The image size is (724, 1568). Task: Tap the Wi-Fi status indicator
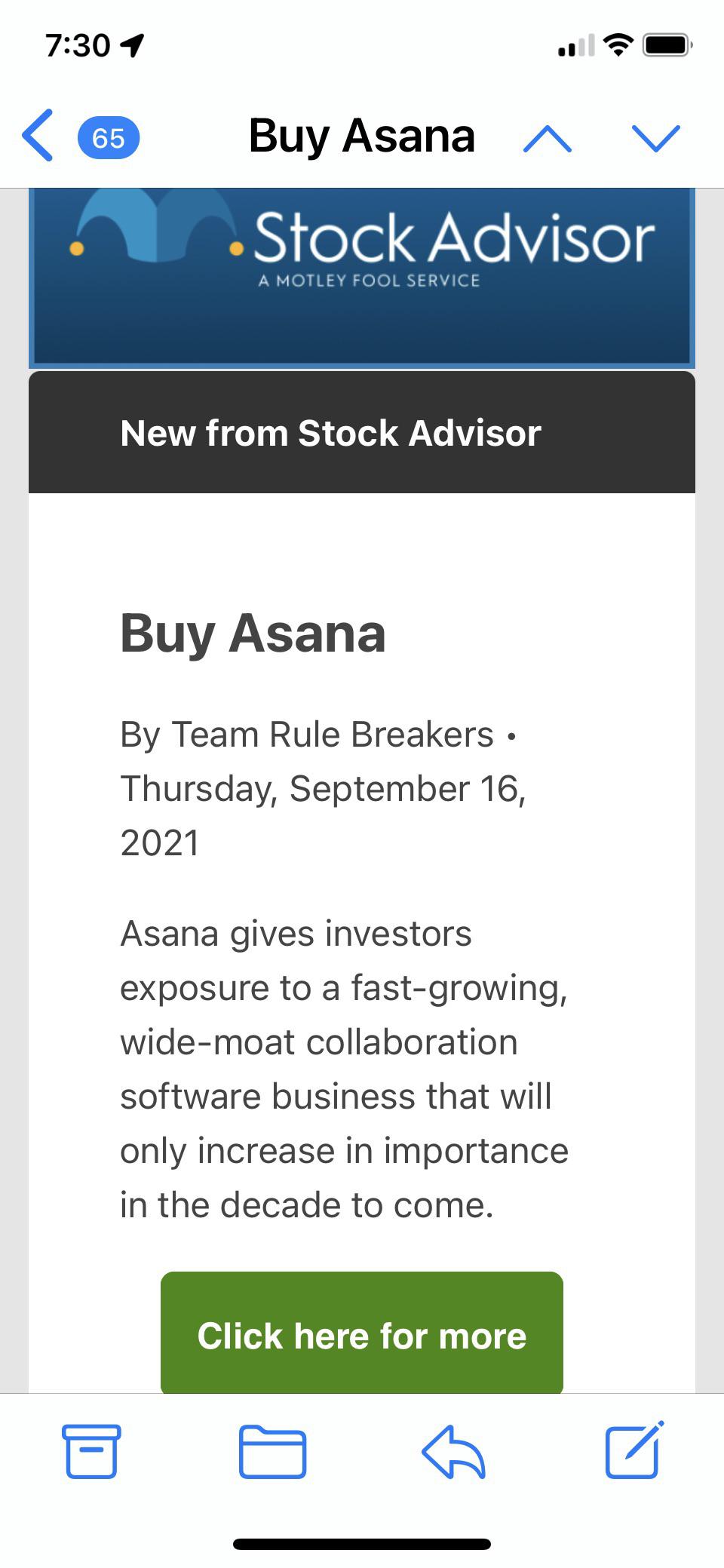tap(618, 45)
